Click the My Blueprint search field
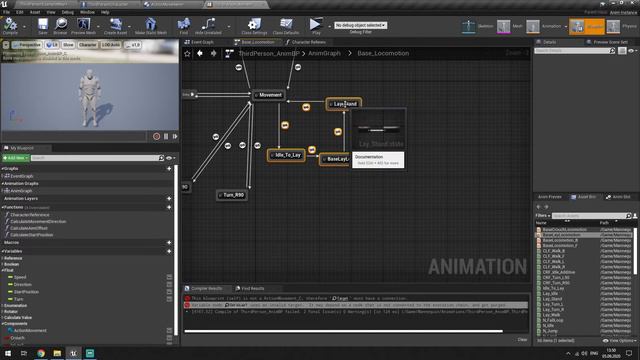This screenshot has height=360, width=640. tap(97, 158)
